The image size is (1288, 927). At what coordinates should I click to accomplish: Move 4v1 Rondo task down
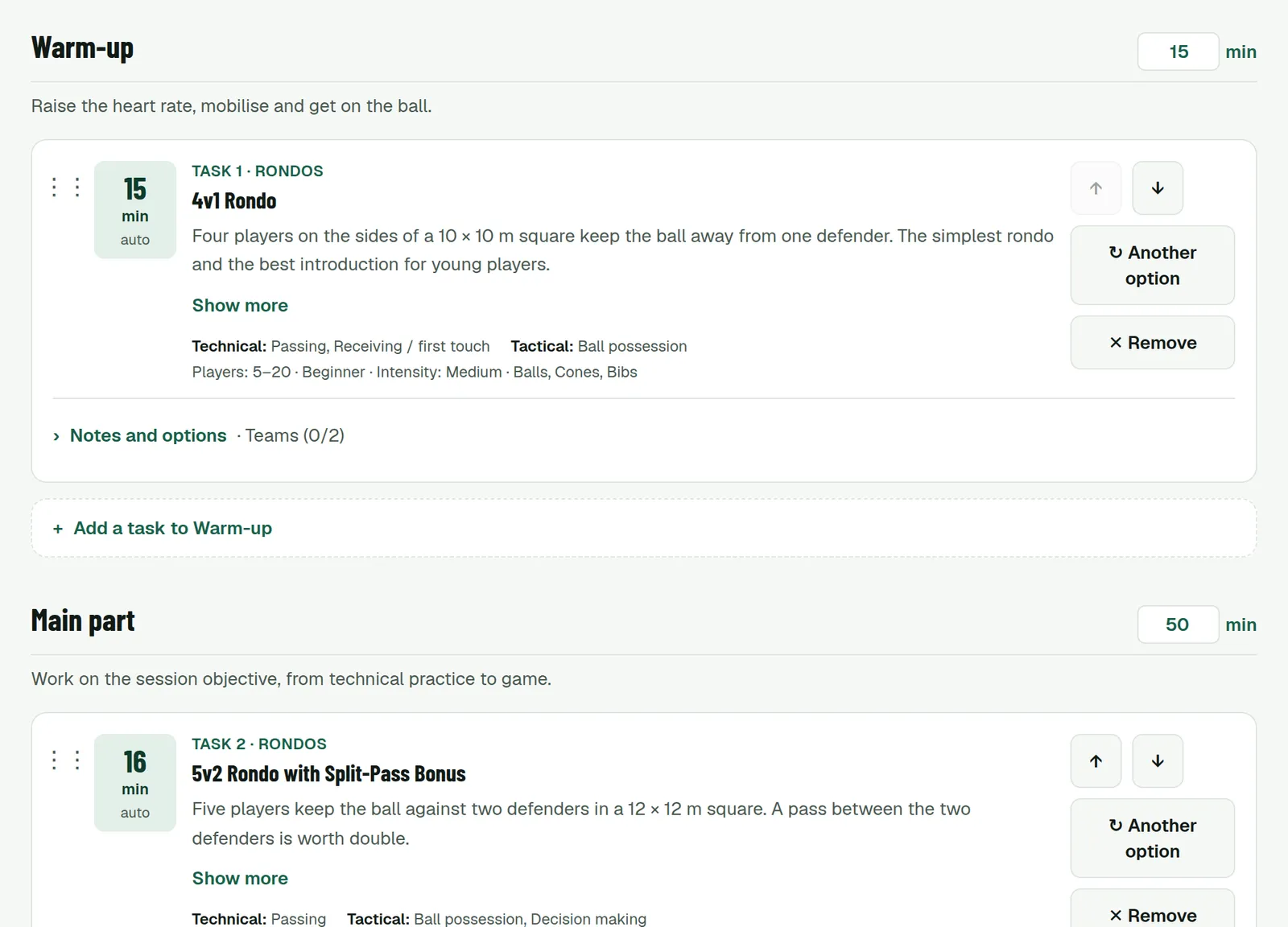tap(1158, 188)
